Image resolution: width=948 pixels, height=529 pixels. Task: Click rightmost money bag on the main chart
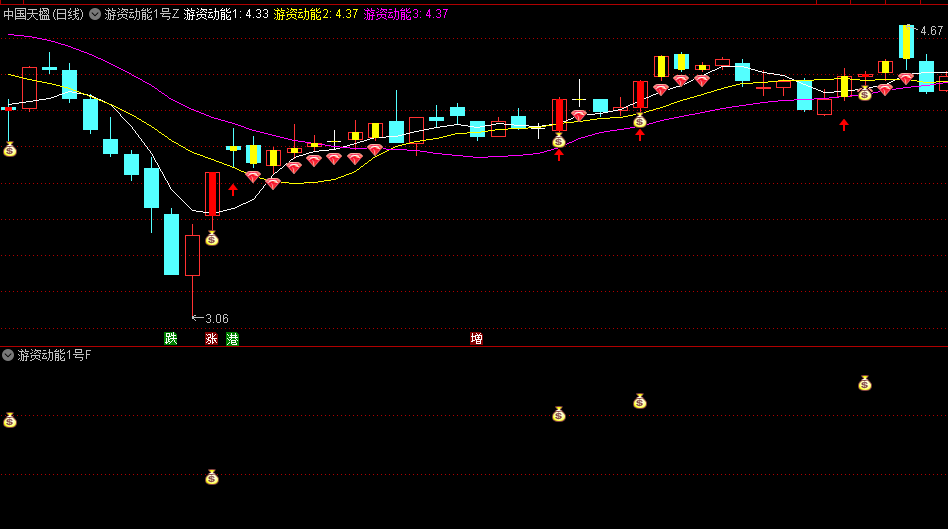click(865, 93)
